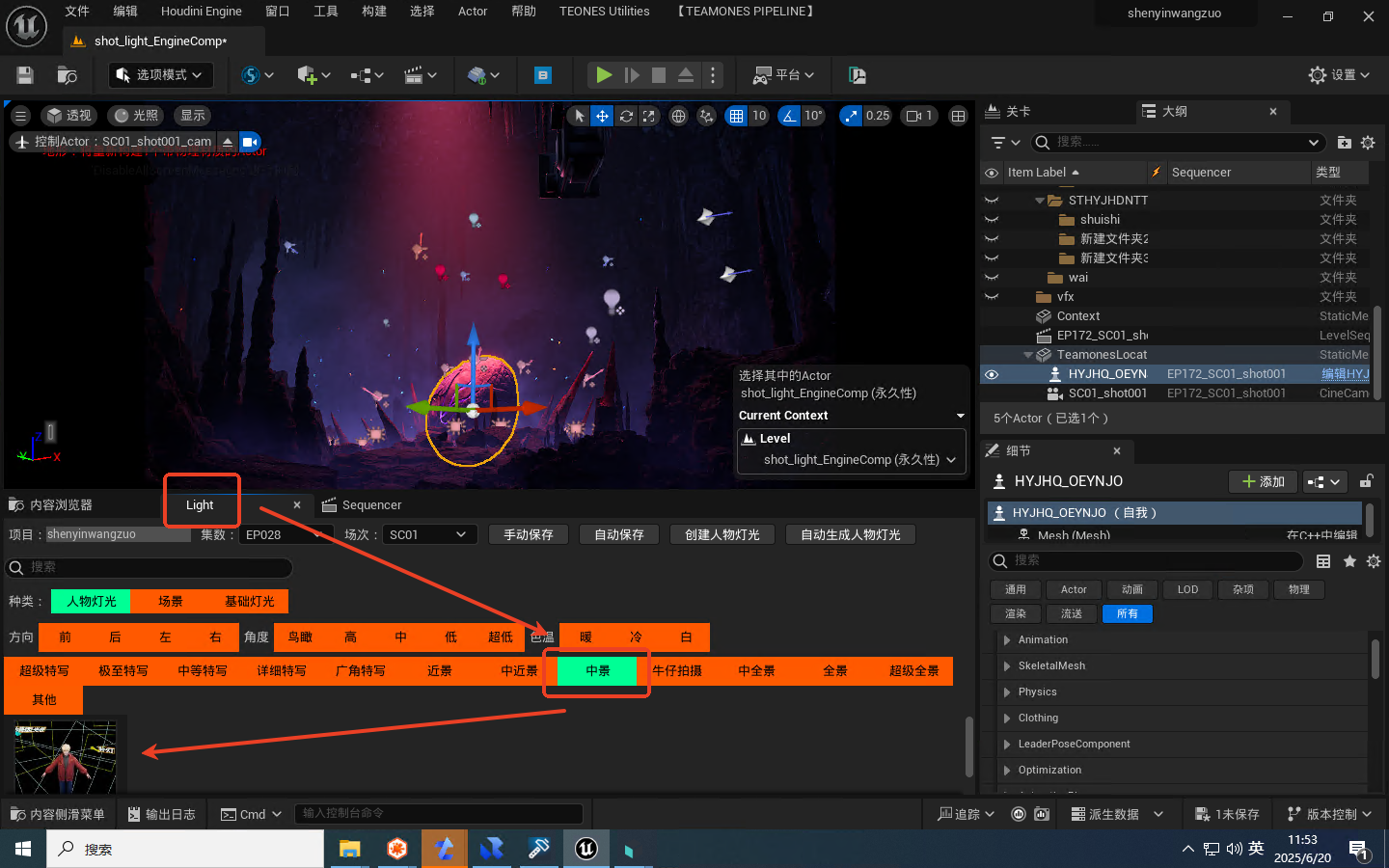
Task: Click the 自动生成人物灯光 button
Action: [850, 534]
